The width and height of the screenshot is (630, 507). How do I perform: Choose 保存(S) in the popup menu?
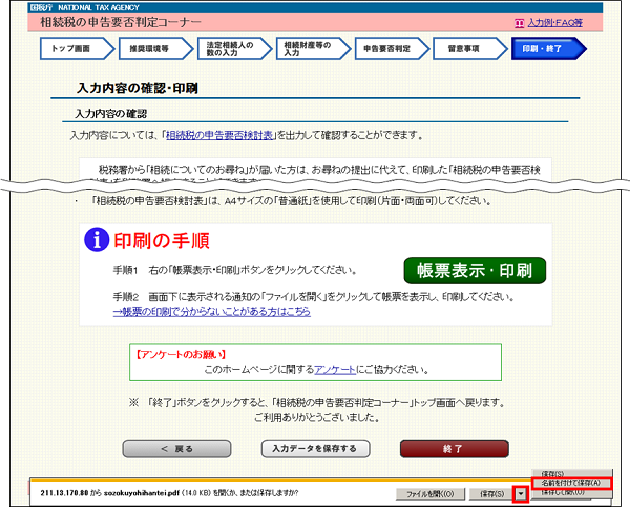tap(571, 474)
